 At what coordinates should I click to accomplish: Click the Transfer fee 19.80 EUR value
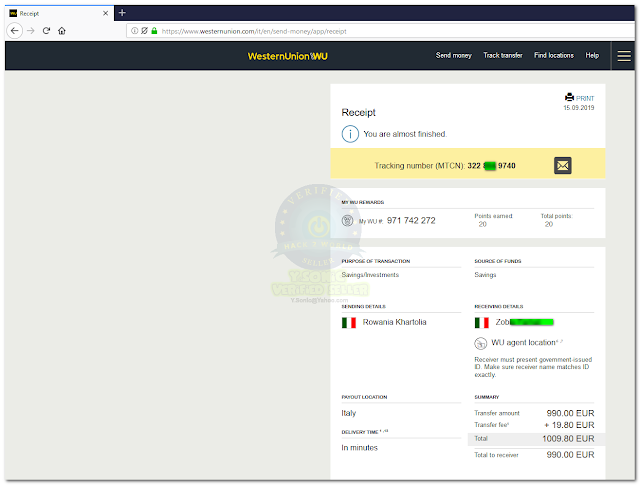pos(569,425)
